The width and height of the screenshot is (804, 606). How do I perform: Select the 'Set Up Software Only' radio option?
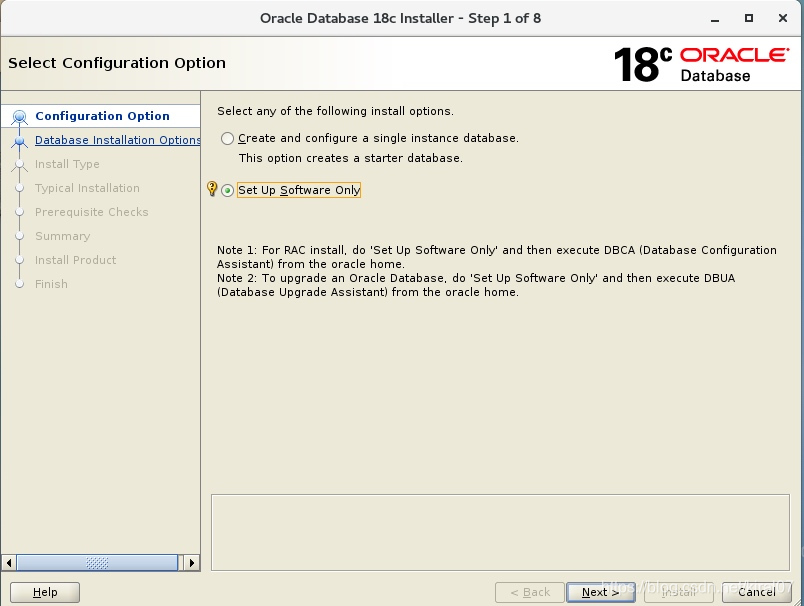point(227,190)
